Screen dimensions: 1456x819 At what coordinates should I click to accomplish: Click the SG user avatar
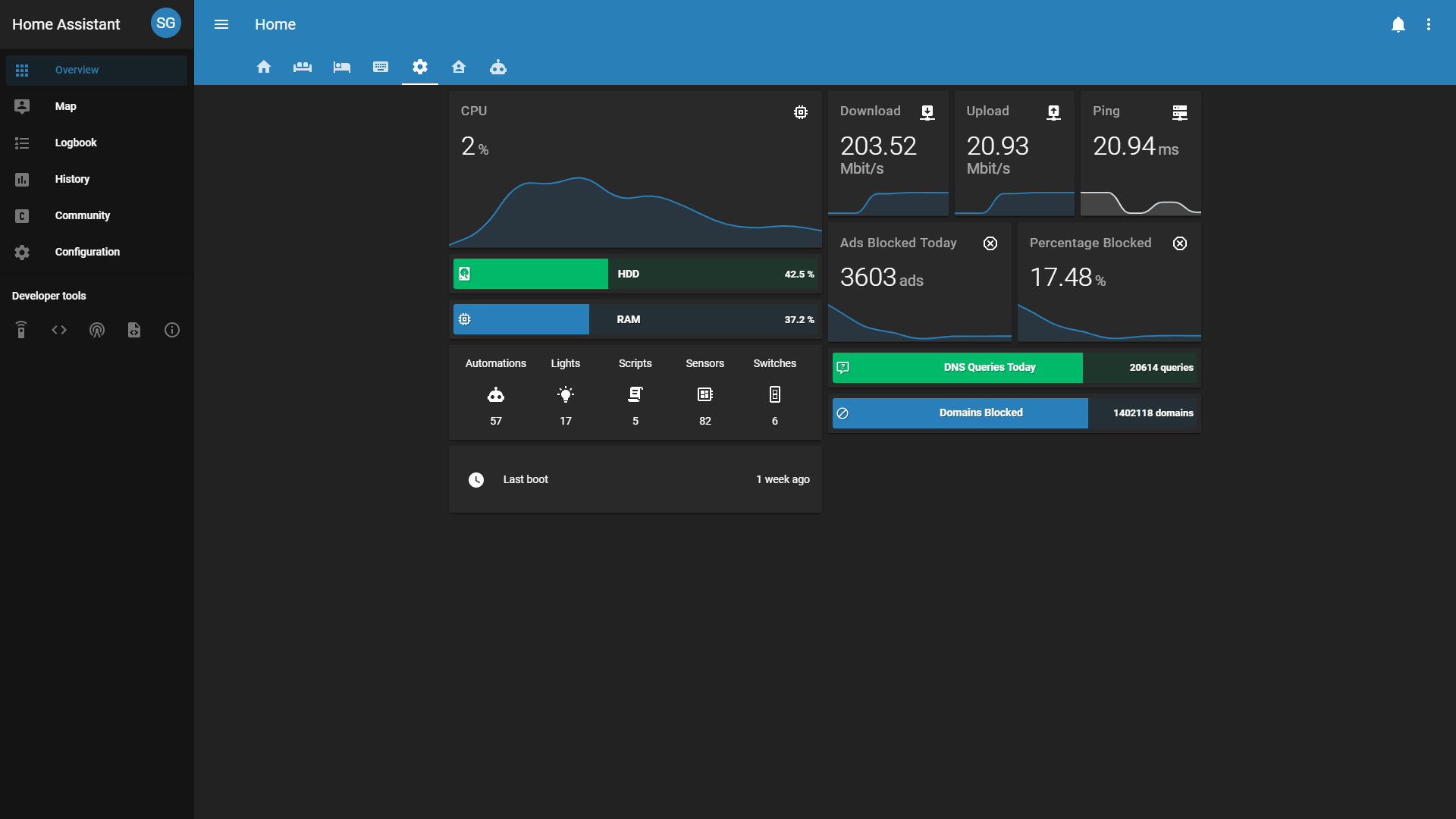[165, 24]
